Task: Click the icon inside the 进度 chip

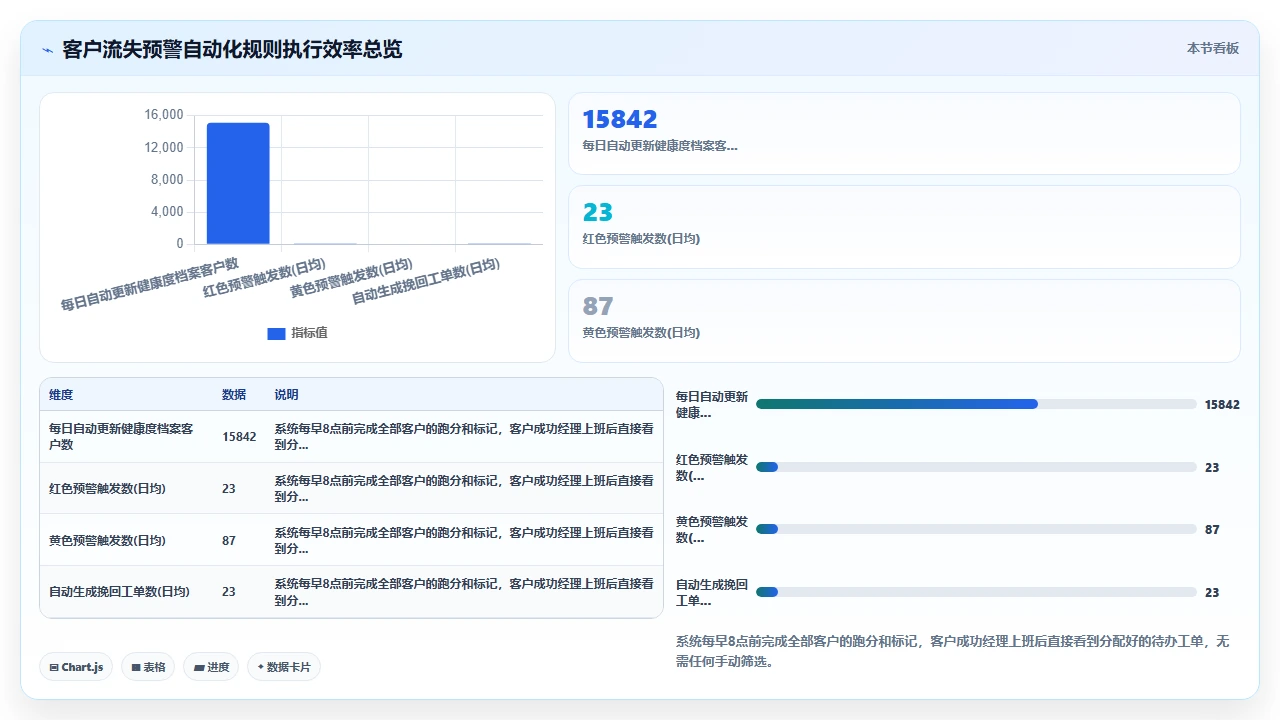Action: click(x=198, y=667)
